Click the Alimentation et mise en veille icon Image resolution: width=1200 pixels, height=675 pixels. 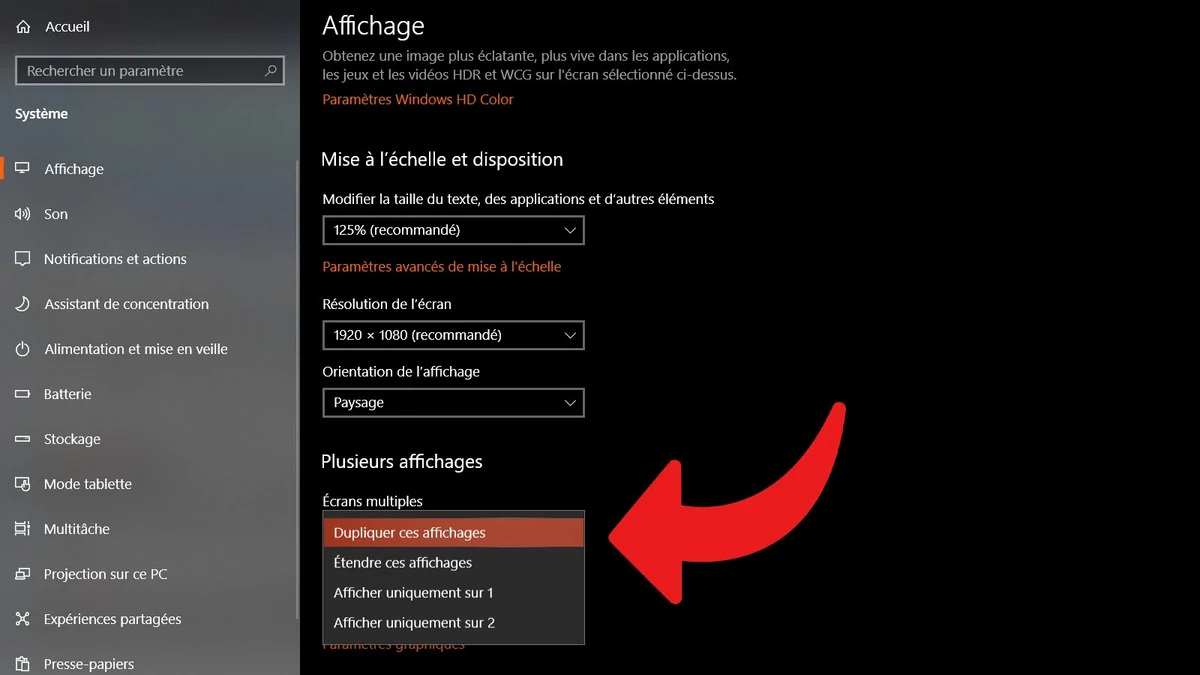[23, 349]
